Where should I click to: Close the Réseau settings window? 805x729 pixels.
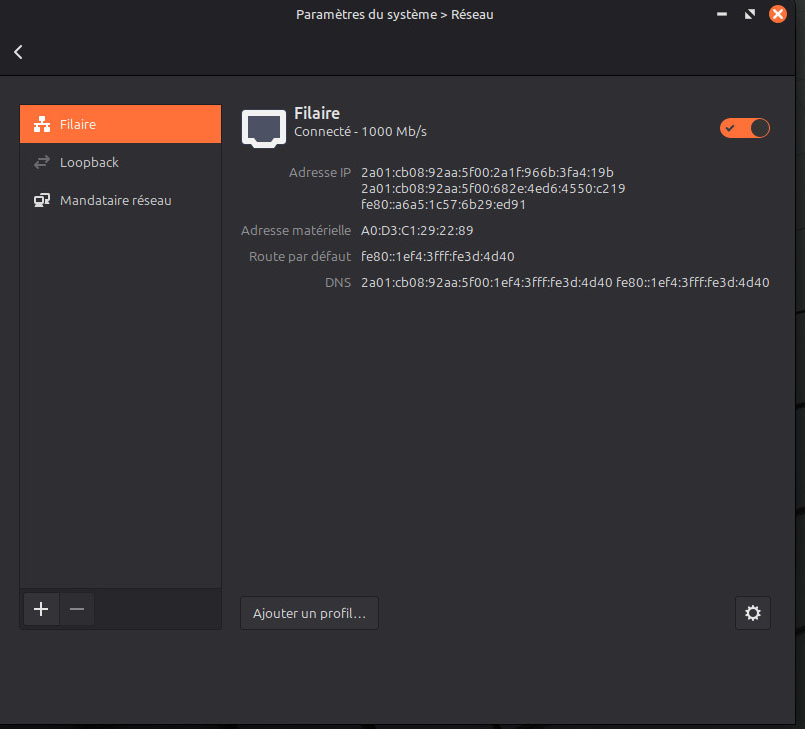(777, 14)
